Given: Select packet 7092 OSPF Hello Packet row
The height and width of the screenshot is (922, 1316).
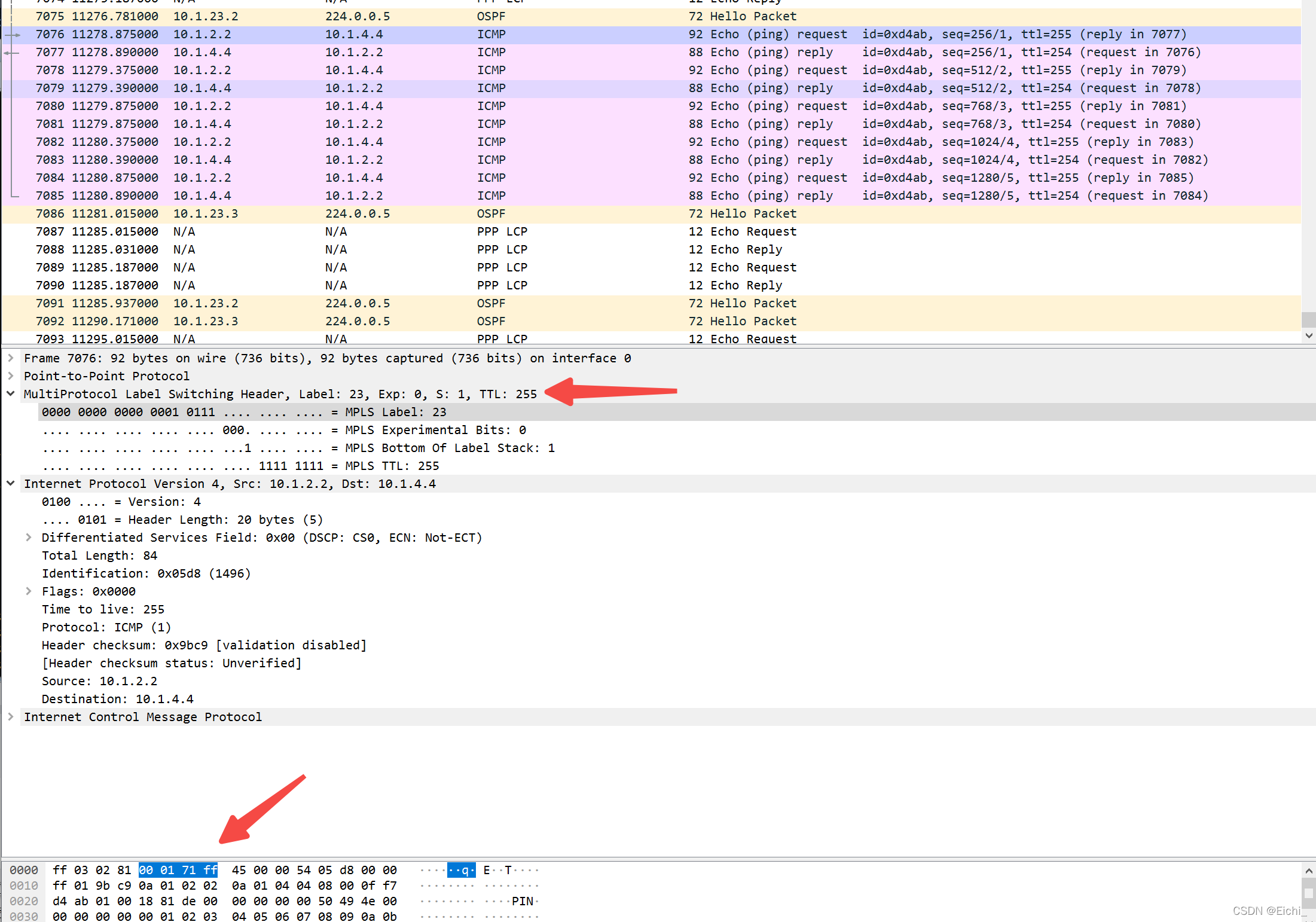Looking at the screenshot, I should [651, 322].
